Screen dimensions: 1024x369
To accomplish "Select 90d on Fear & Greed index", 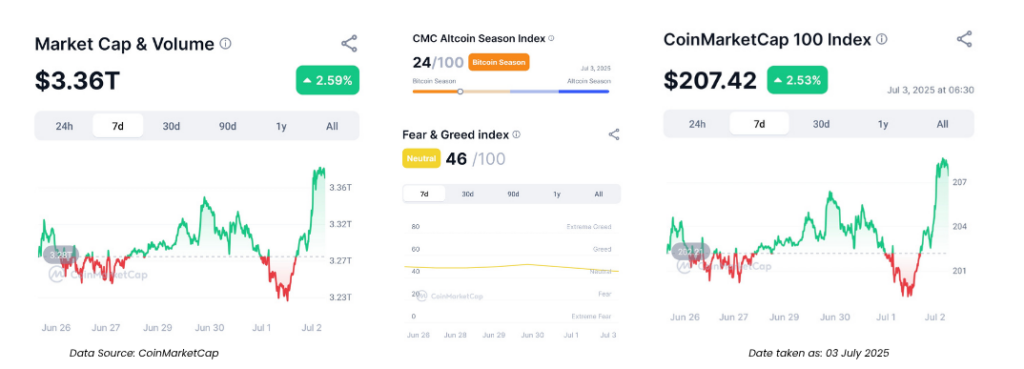I will [513, 194].
